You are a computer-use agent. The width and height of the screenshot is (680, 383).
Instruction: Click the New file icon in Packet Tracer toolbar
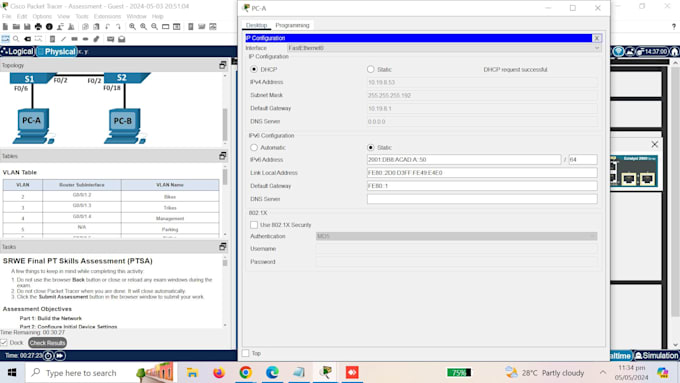tap(5, 26)
